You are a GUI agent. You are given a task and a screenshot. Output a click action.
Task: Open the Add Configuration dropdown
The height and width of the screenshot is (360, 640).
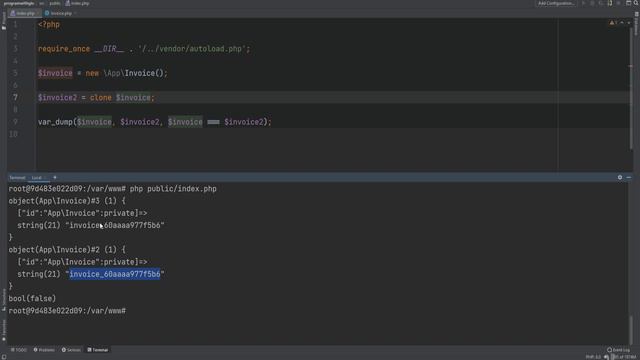pos(556,3)
